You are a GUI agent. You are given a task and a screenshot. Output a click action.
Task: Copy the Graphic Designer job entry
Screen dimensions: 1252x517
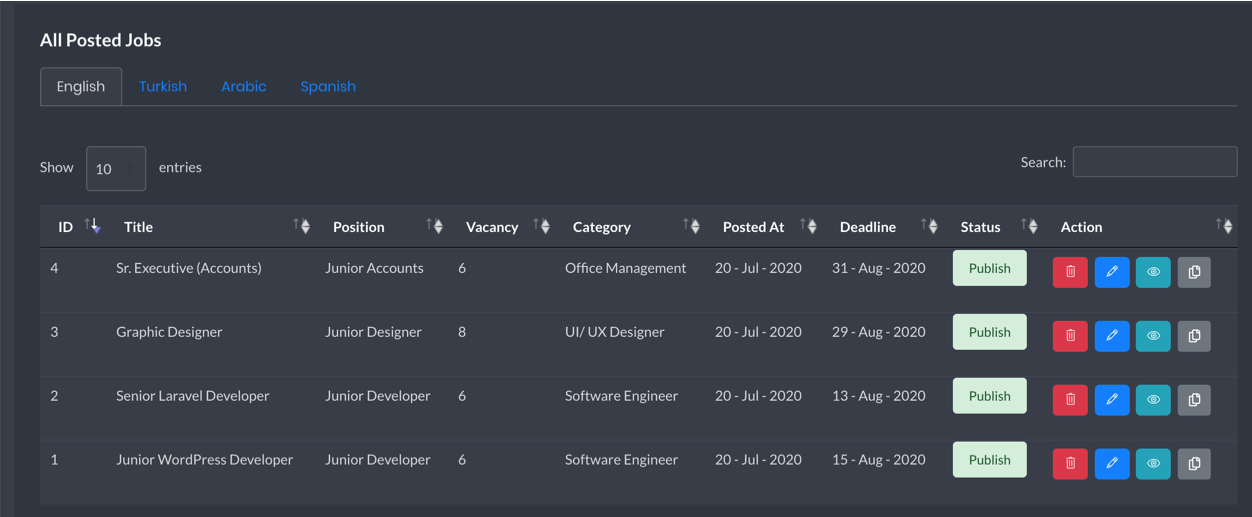[x=1193, y=336]
